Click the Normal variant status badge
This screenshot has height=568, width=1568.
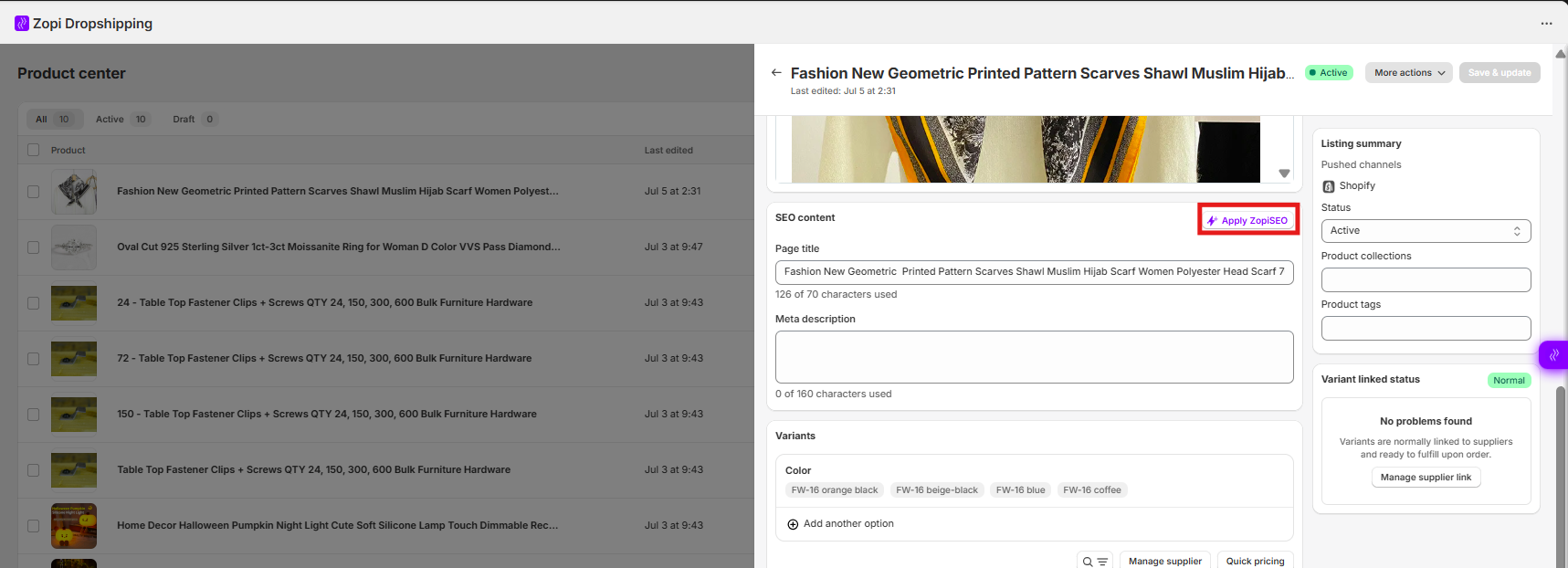pyautogui.click(x=1509, y=381)
